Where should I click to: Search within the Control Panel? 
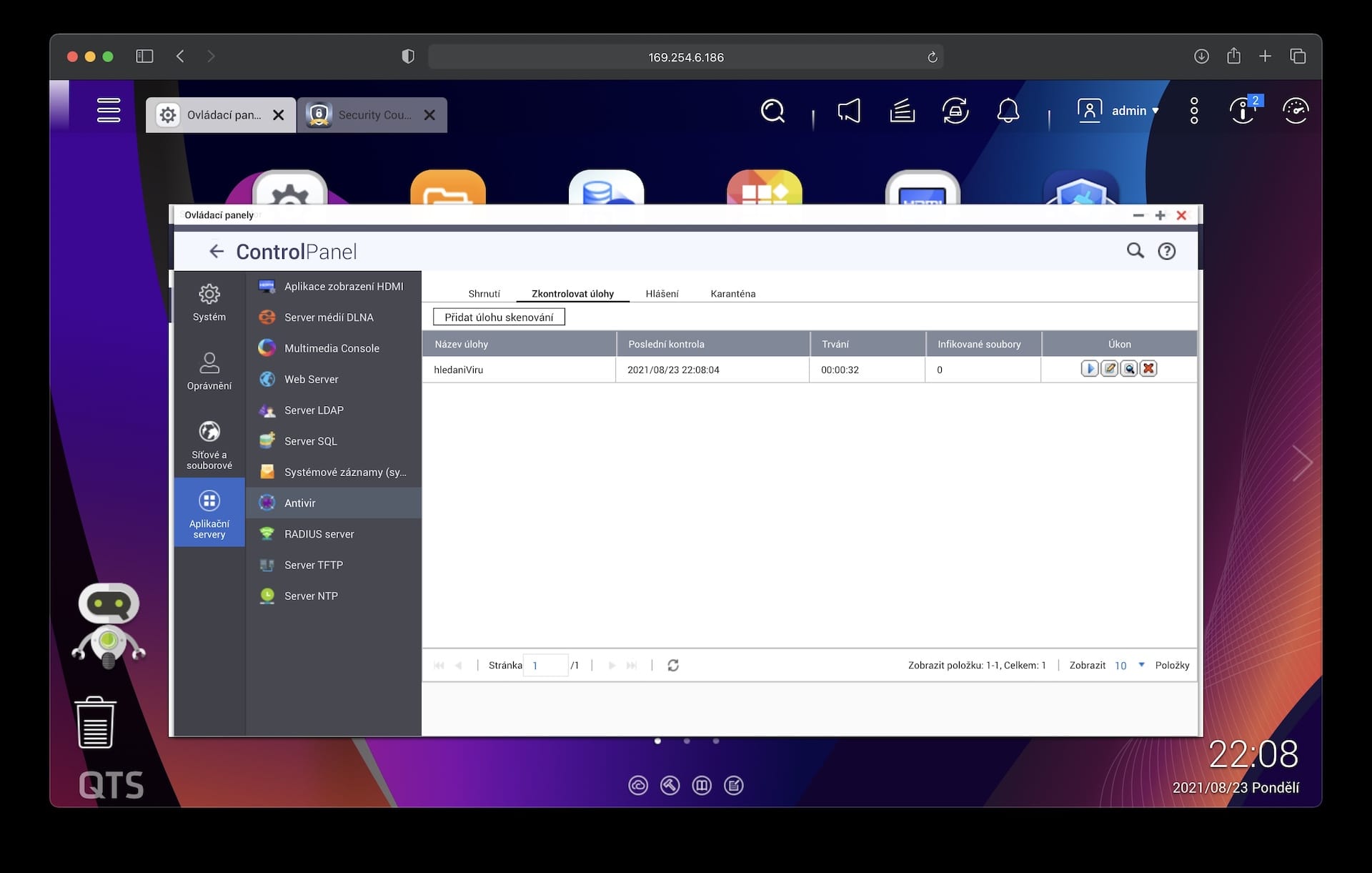(x=1135, y=251)
